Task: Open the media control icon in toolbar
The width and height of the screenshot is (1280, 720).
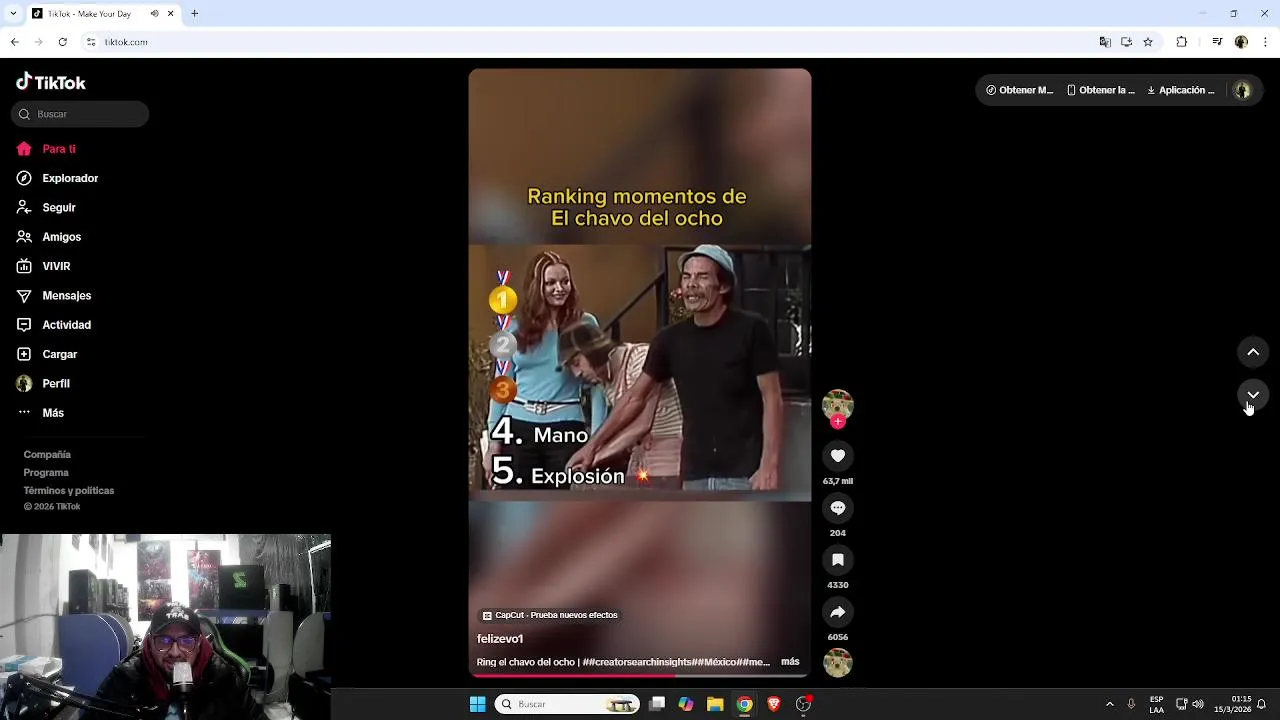Action: pos(1217,42)
